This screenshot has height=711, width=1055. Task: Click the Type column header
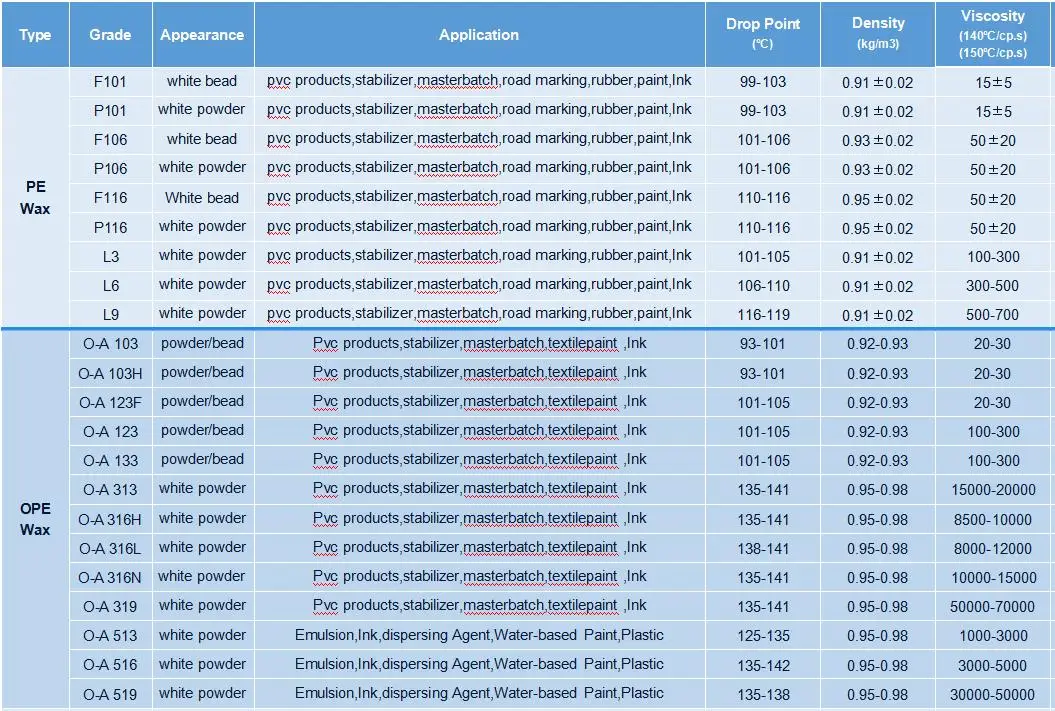[x=34, y=34]
